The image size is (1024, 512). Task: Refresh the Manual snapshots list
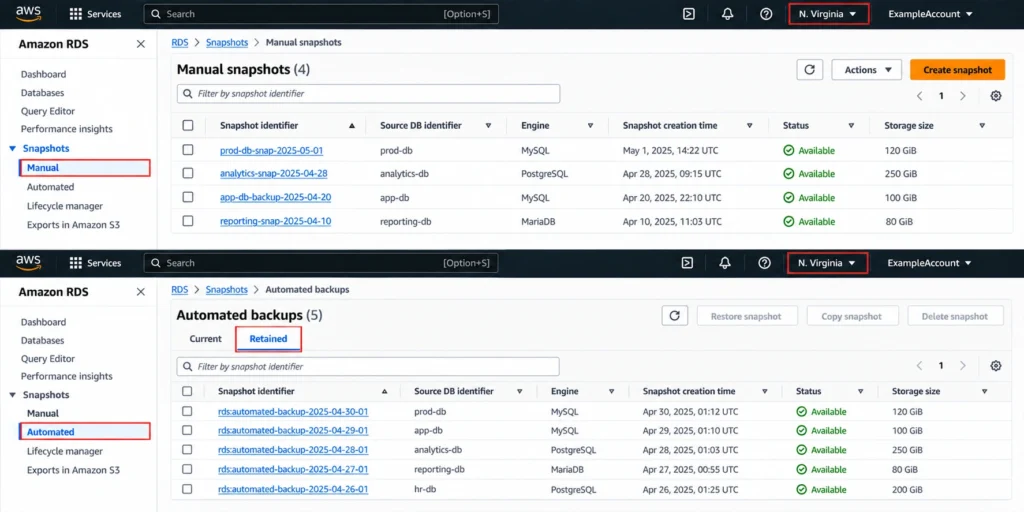tap(810, 70)
